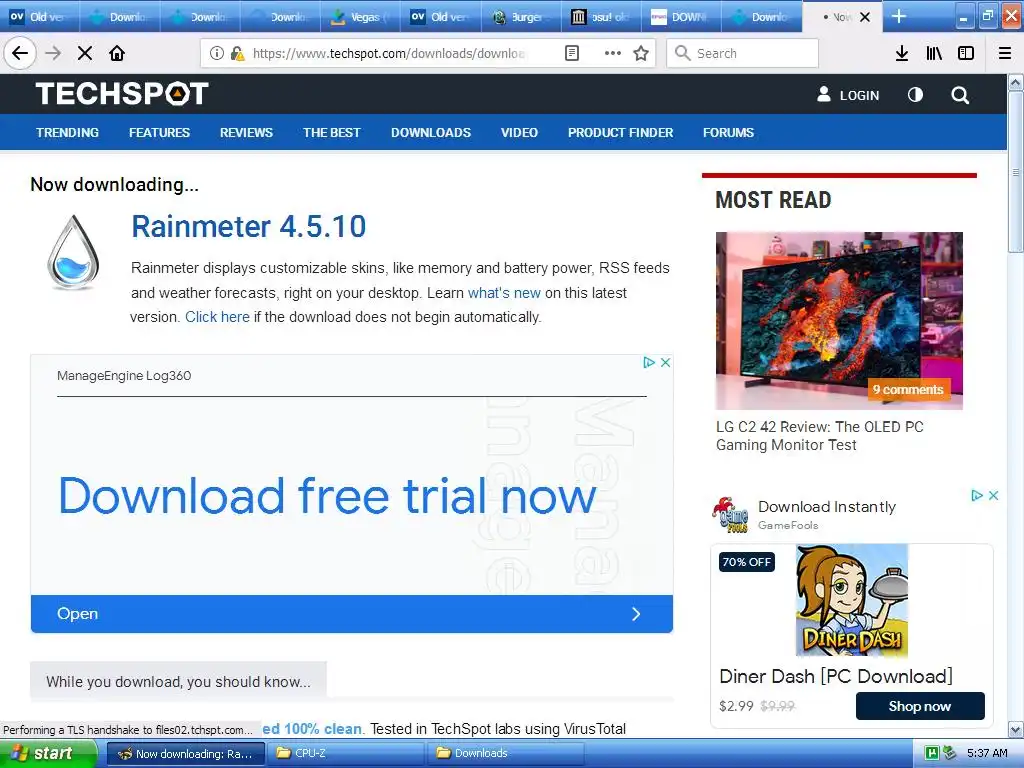This screenshot has width=1024, height=768.
Task: Click the Open button's chevron arrow
Action: point(636,614)
